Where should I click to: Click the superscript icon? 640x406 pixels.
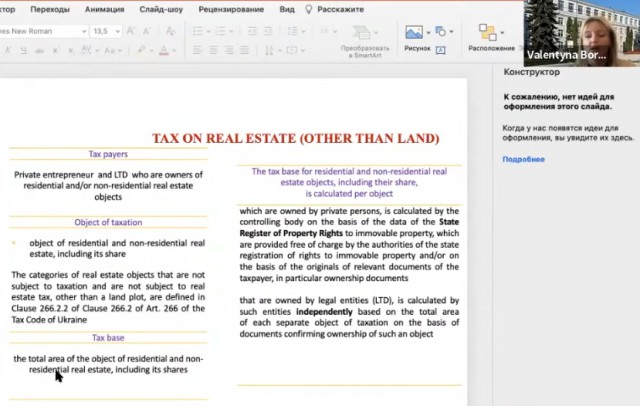(55, 51)
